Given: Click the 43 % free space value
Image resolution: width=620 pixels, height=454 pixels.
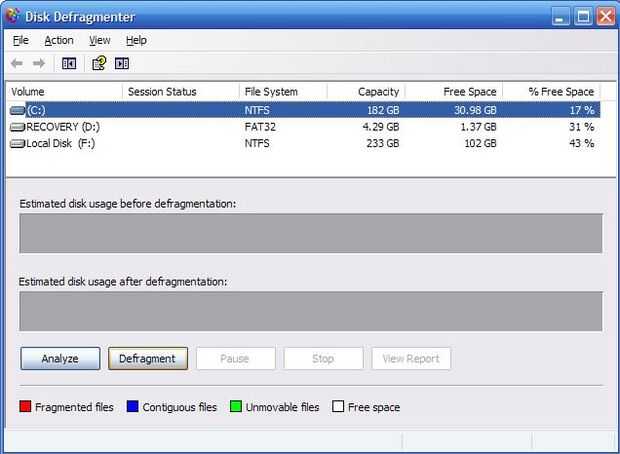Looking at the screenshot, I should point(582,144).
